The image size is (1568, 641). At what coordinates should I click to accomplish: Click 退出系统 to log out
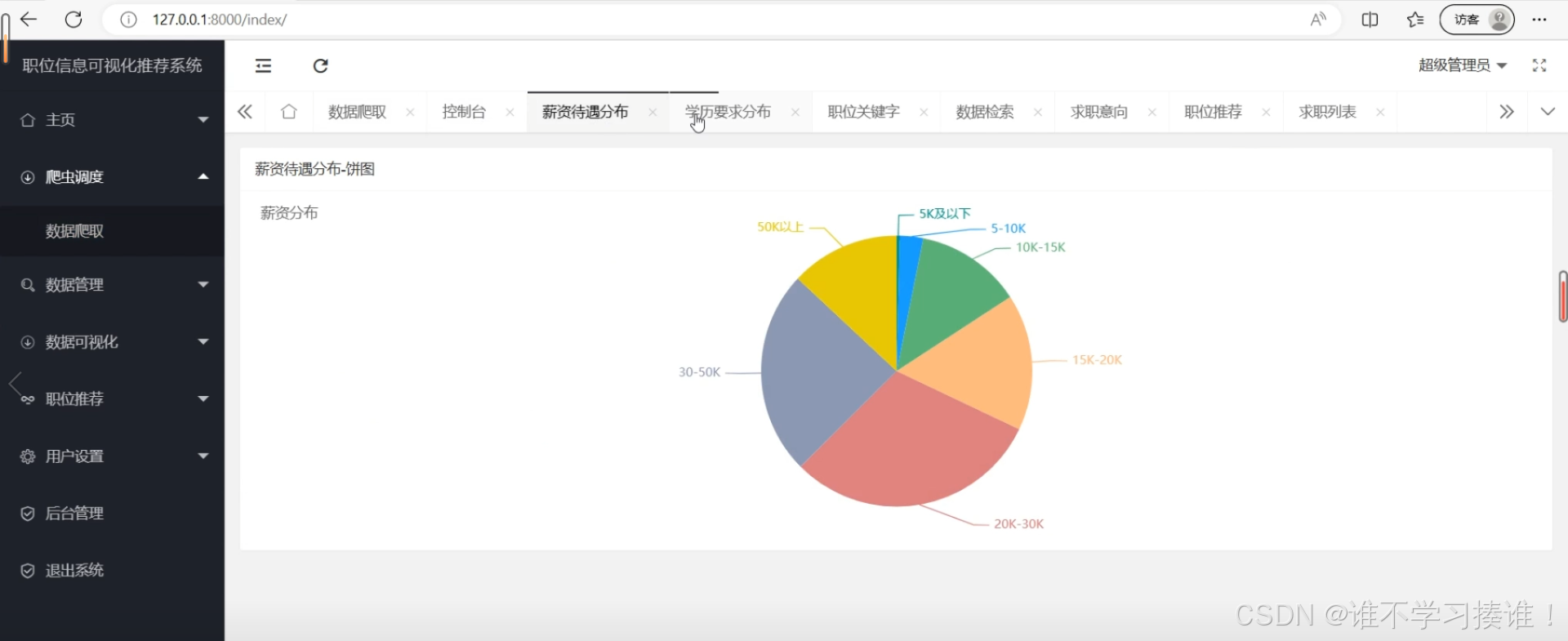tap(113, 571)
